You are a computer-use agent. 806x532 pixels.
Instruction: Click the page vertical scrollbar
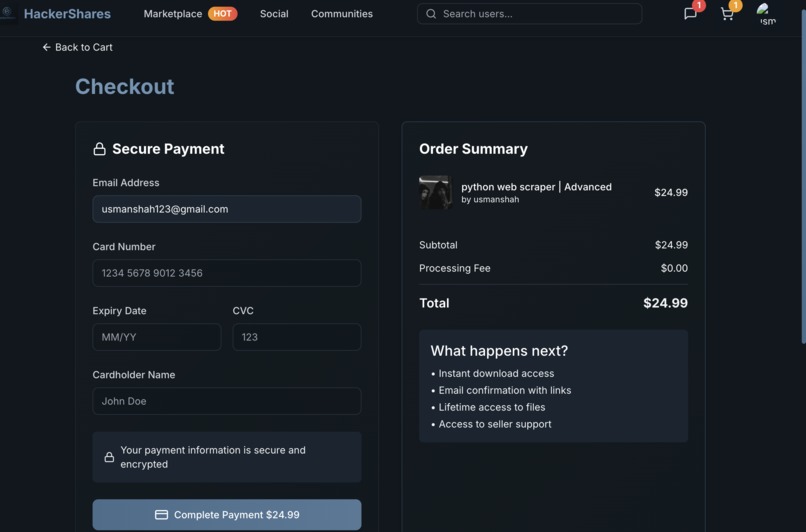pyautogui.click(x=803, y=175)
